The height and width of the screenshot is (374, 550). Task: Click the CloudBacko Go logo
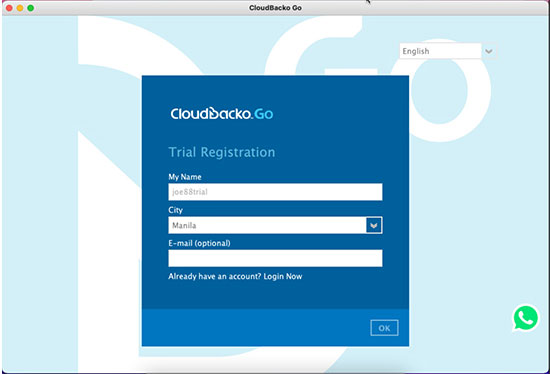pos(222,114)
